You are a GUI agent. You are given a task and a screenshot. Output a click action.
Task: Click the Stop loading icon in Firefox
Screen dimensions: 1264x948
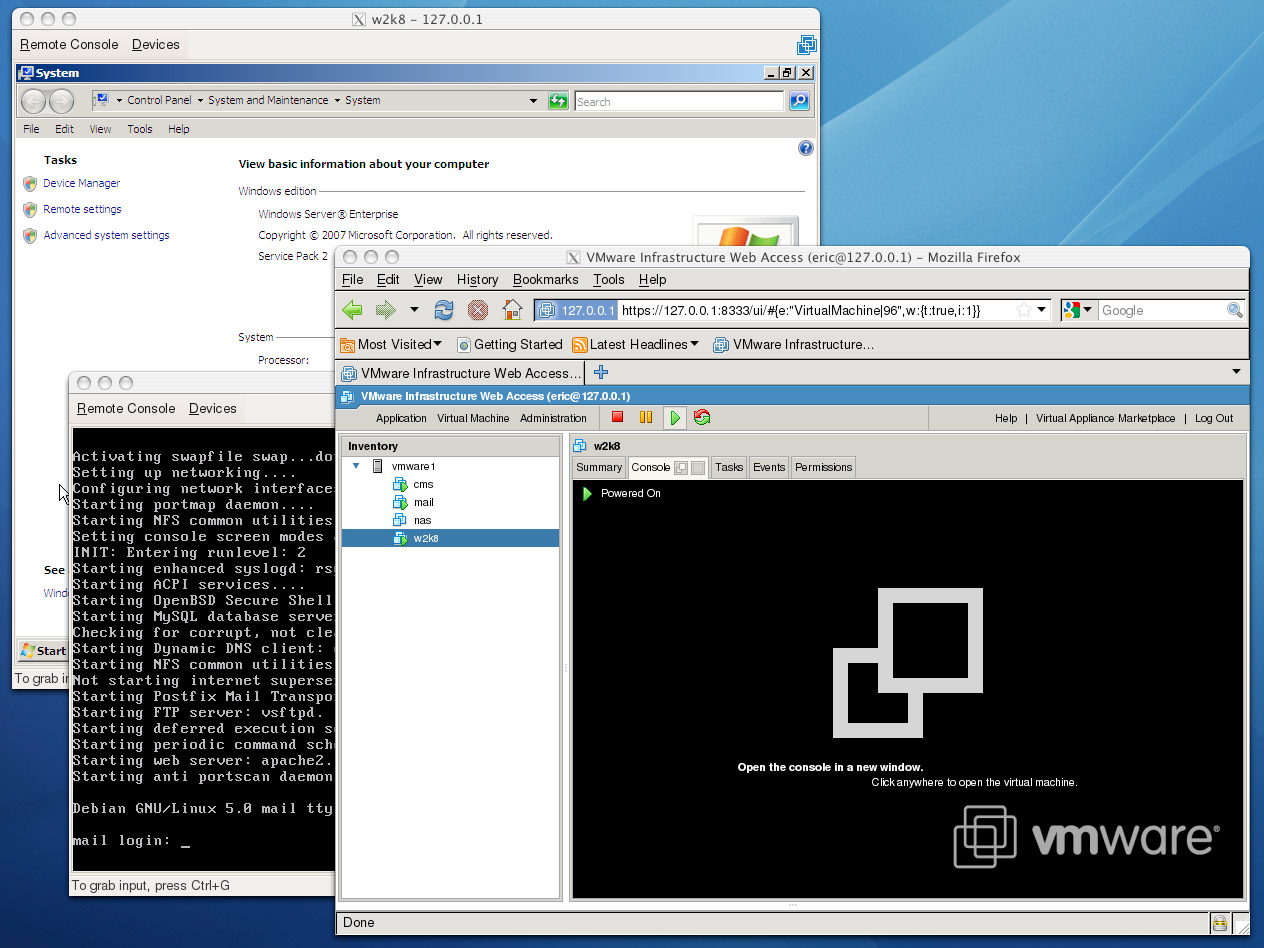[478, 310]
